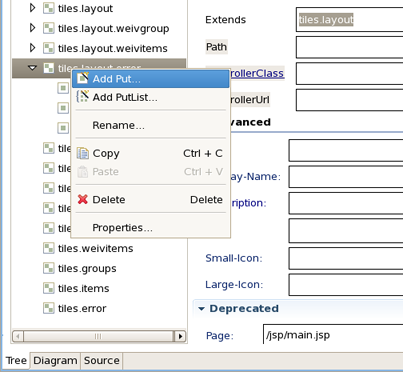Click the Large-Icon label
Viewport: 403px width, 372px height.
point(234,285)
